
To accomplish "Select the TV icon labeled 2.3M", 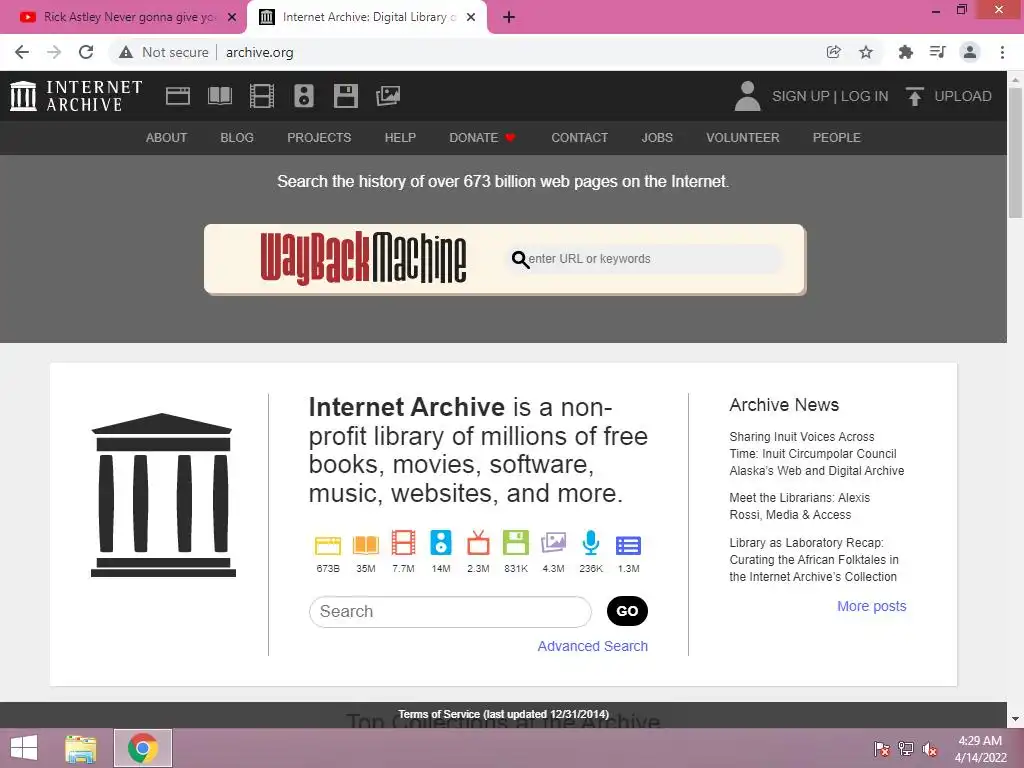I will point(478,543).
